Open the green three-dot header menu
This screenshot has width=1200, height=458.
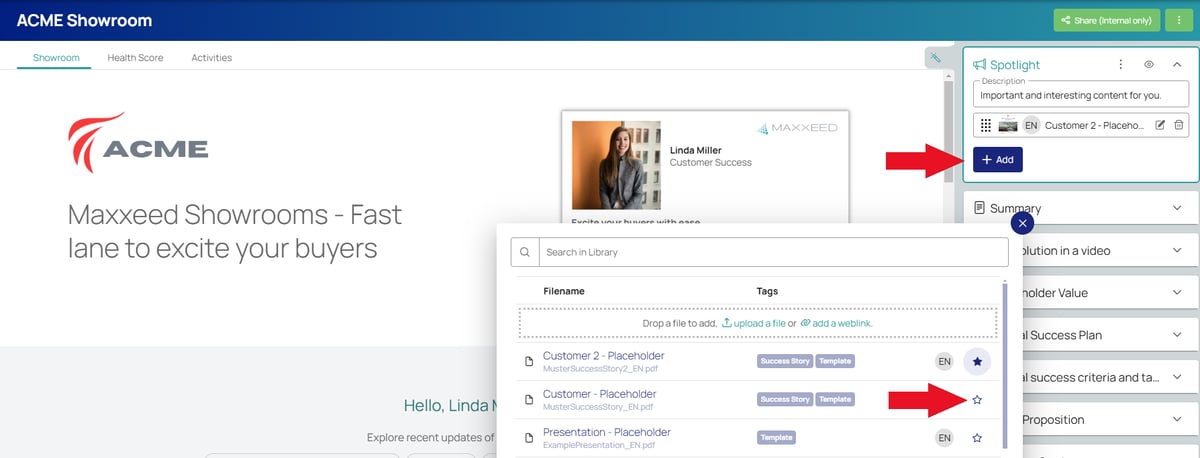[1179, 20]
